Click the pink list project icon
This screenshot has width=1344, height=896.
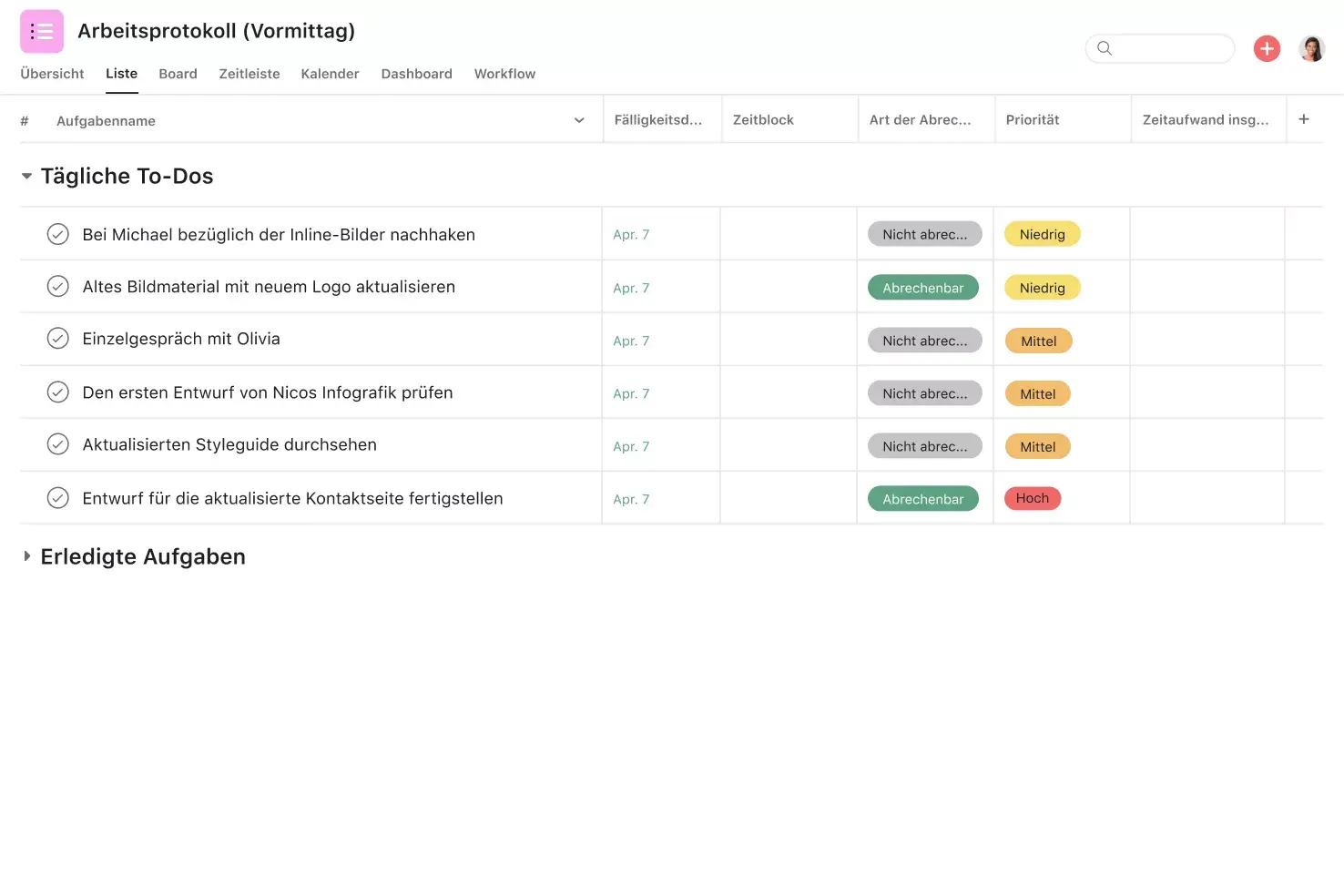pyautogui.click(x=42, y=32)
